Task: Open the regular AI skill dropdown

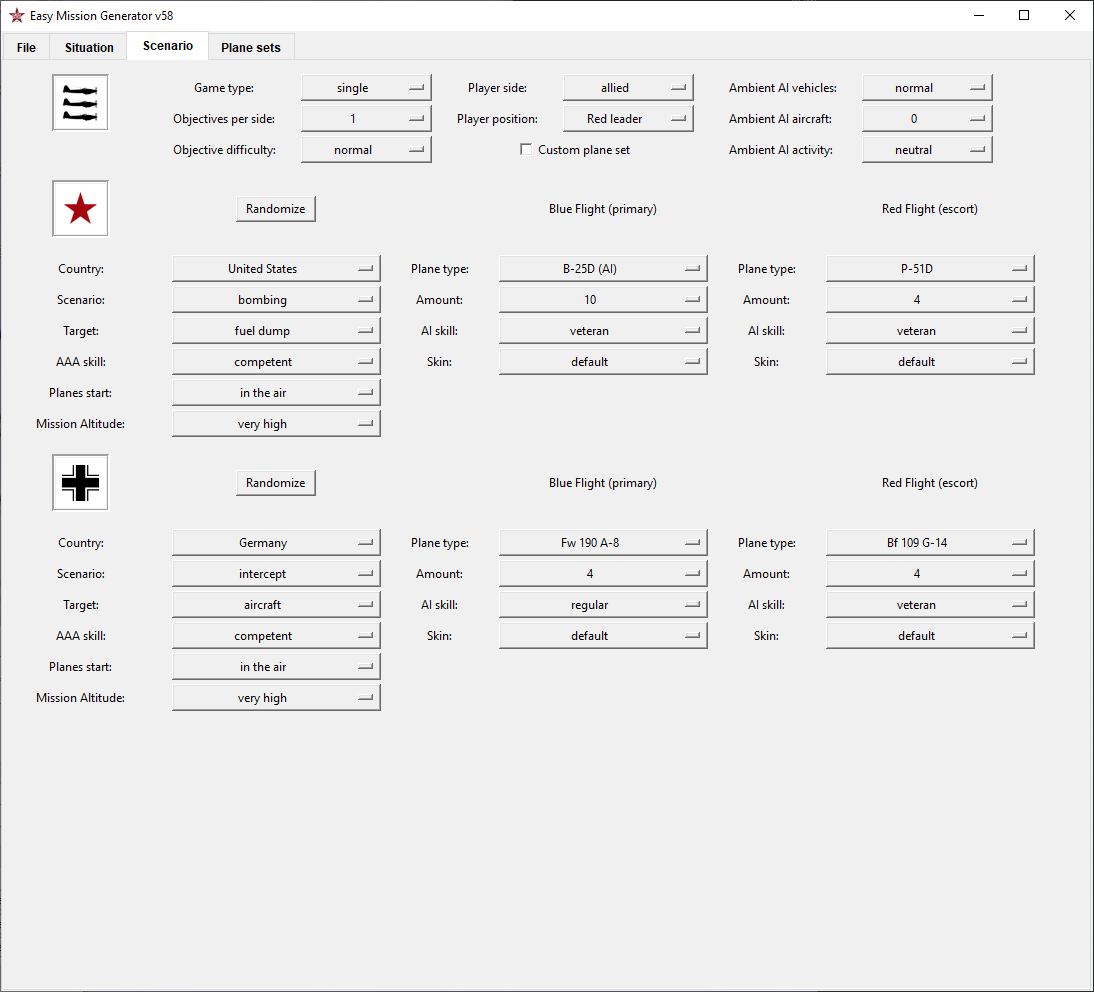Action: (x=603, y=605)
